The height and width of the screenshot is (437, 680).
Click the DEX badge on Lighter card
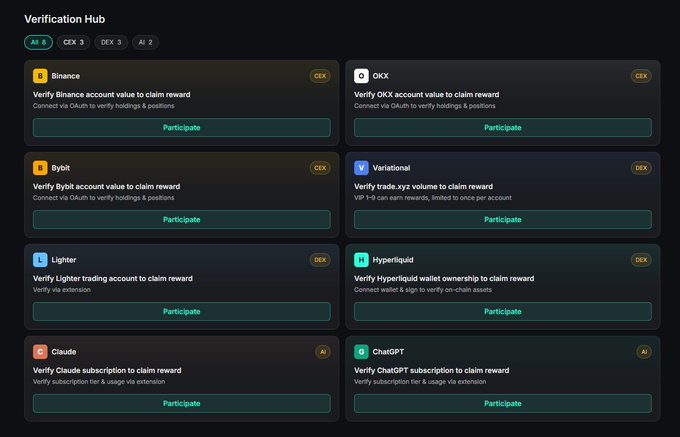pos(320,260)
